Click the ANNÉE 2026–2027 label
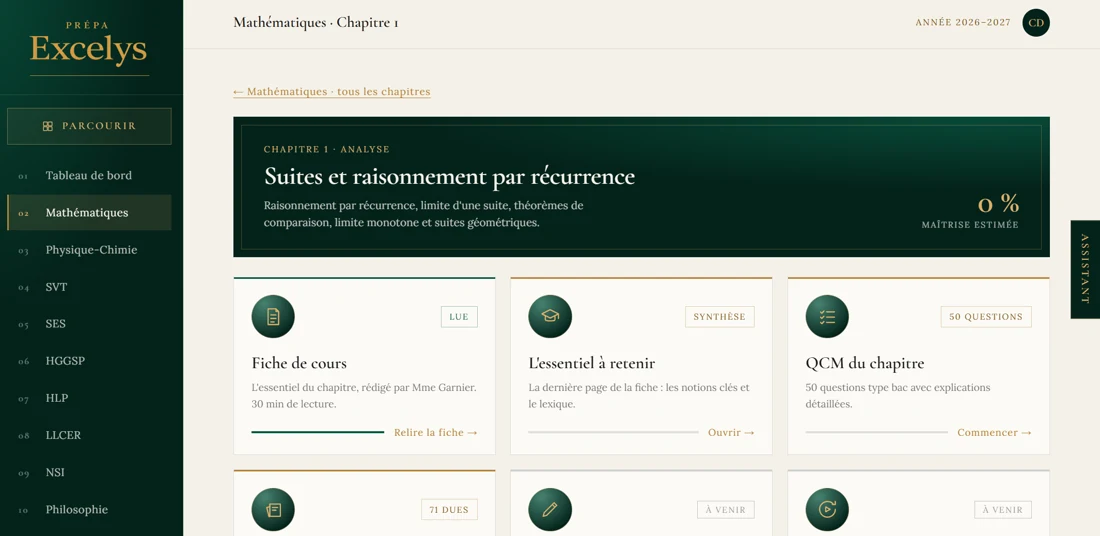 click(962, 22)
